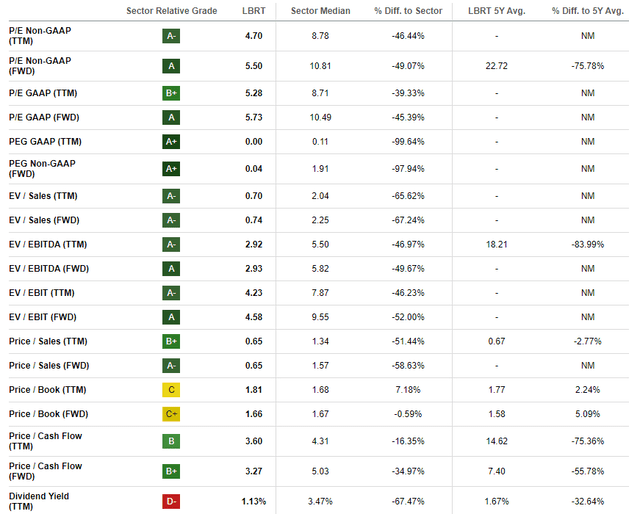The image size is (640, 514).
Task: Click the yellow C grade badge for Price / Book (TTM)
Action: click(x=171, y=390)
